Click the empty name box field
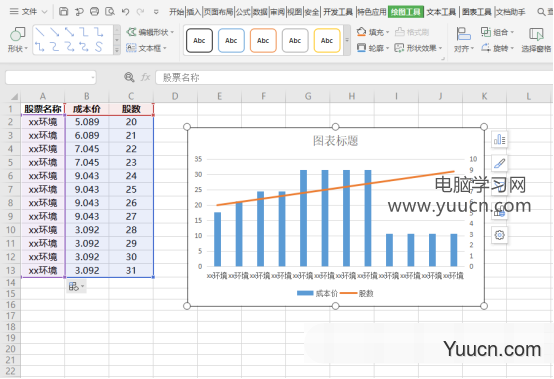The image size is (554, 379). point(51,77)
